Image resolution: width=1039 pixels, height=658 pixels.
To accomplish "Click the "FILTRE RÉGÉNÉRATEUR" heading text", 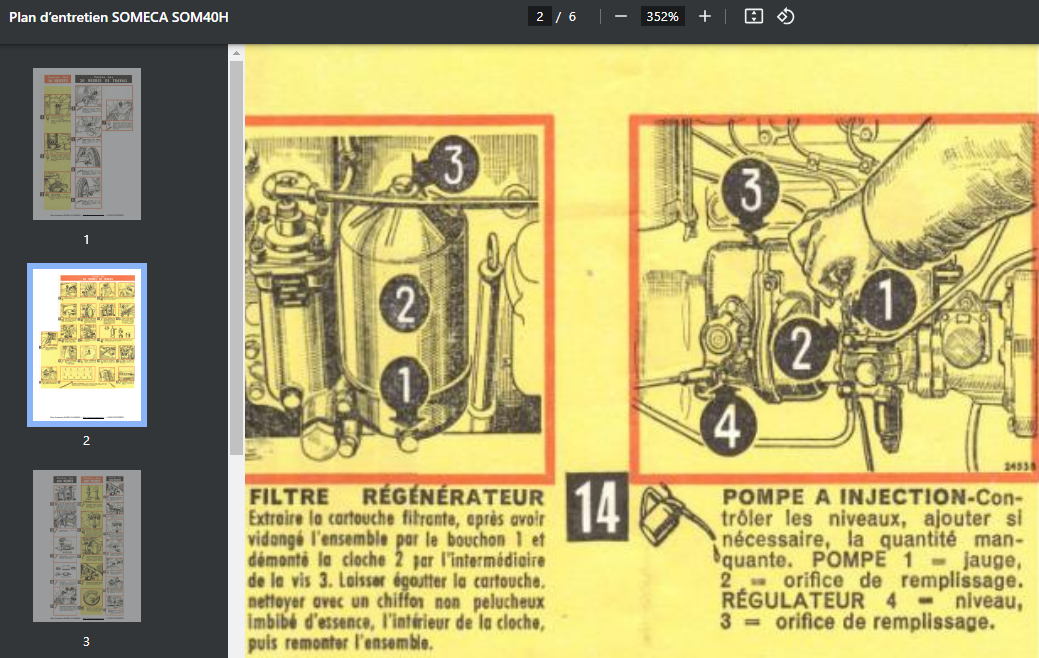I will [x=397, y=498].
